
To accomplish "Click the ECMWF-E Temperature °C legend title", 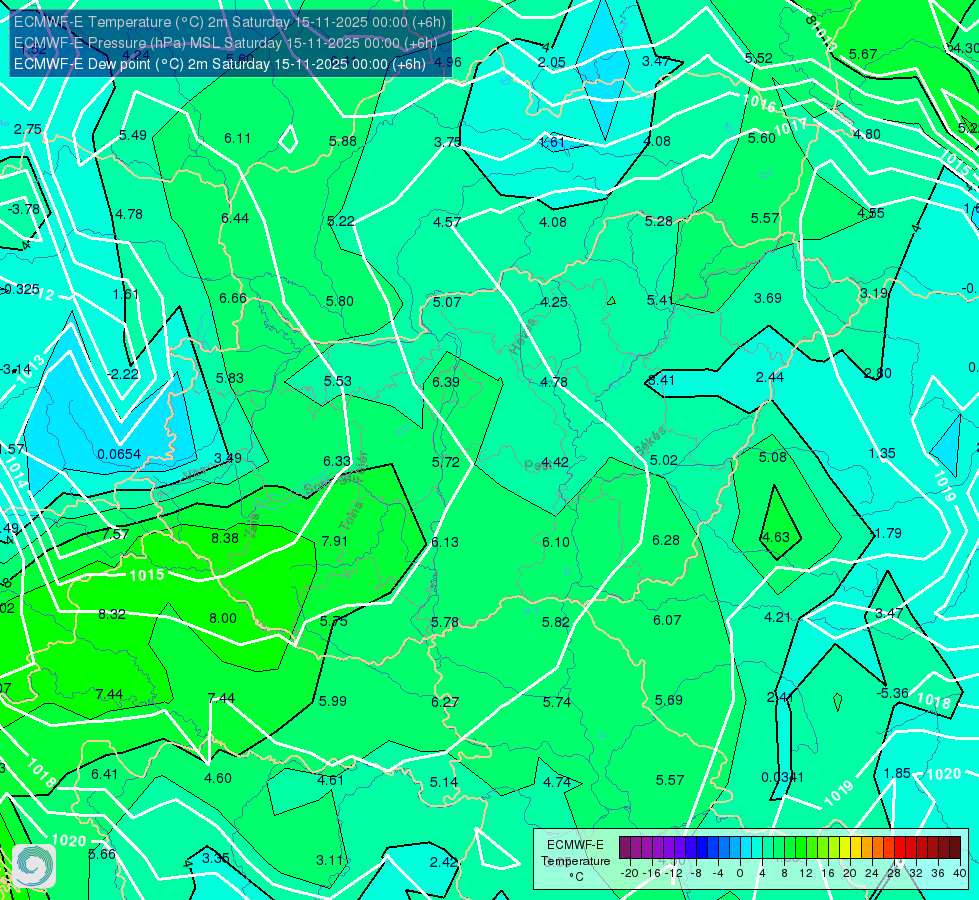I will (575, 861).
